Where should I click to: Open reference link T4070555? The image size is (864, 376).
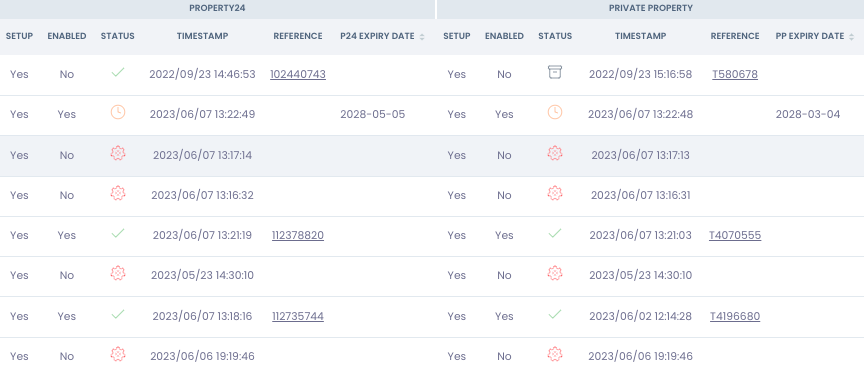point(735,235)
